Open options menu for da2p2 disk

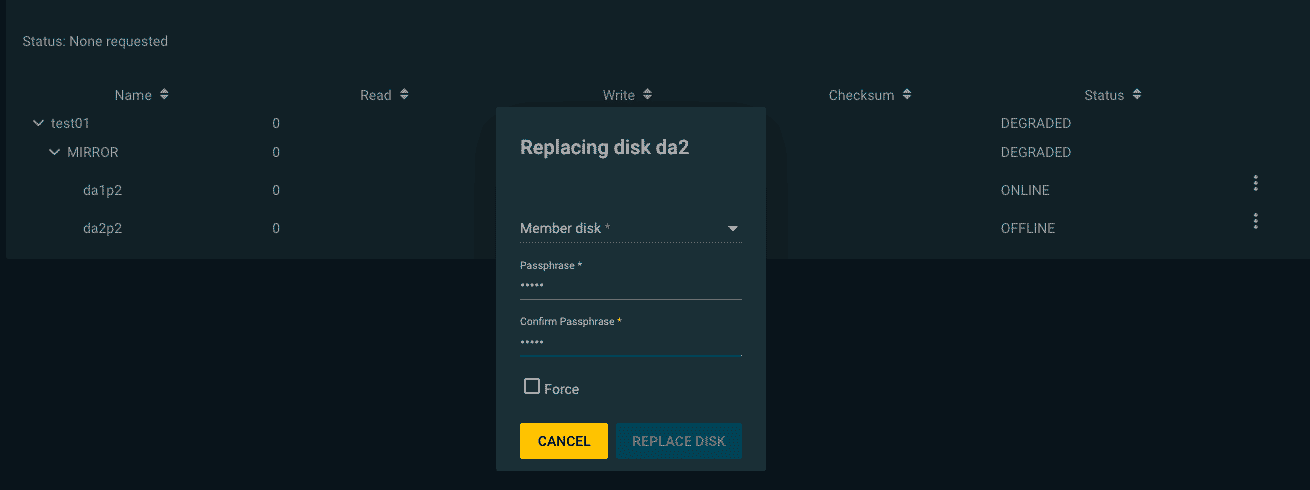click(x=1255, y=221)
